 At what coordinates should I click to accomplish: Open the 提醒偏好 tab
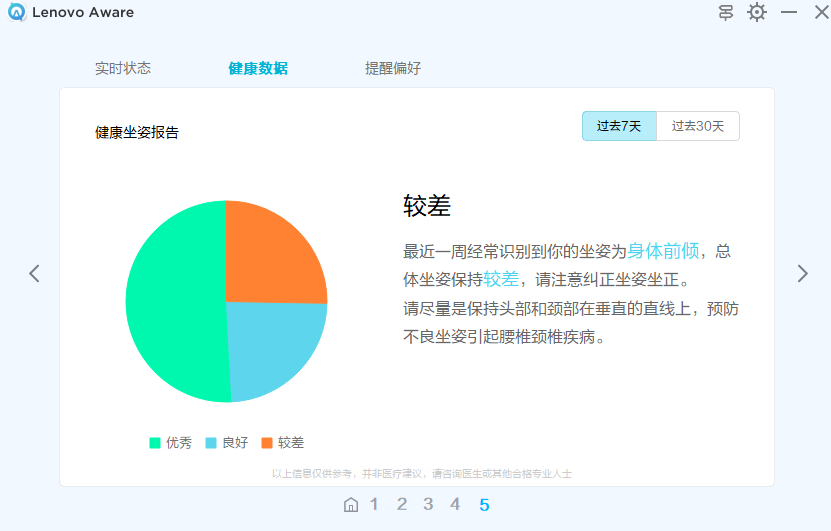(x=393, y=68)
